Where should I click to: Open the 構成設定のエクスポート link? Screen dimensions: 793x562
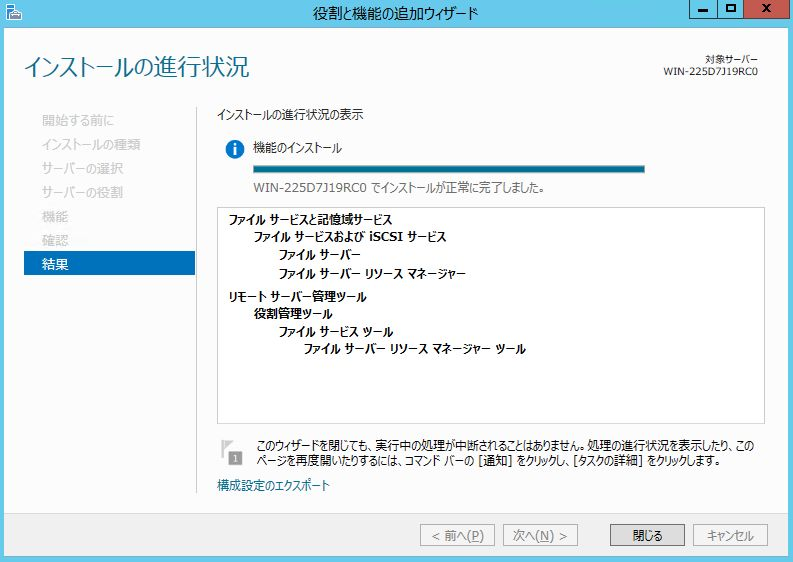(273, 486)
